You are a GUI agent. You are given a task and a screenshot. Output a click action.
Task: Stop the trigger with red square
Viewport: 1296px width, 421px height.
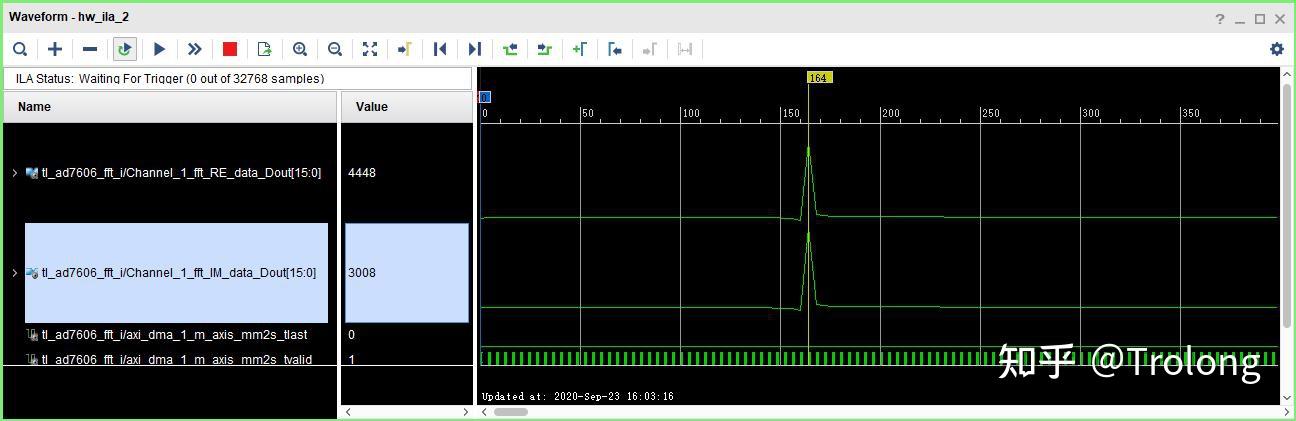230,49
